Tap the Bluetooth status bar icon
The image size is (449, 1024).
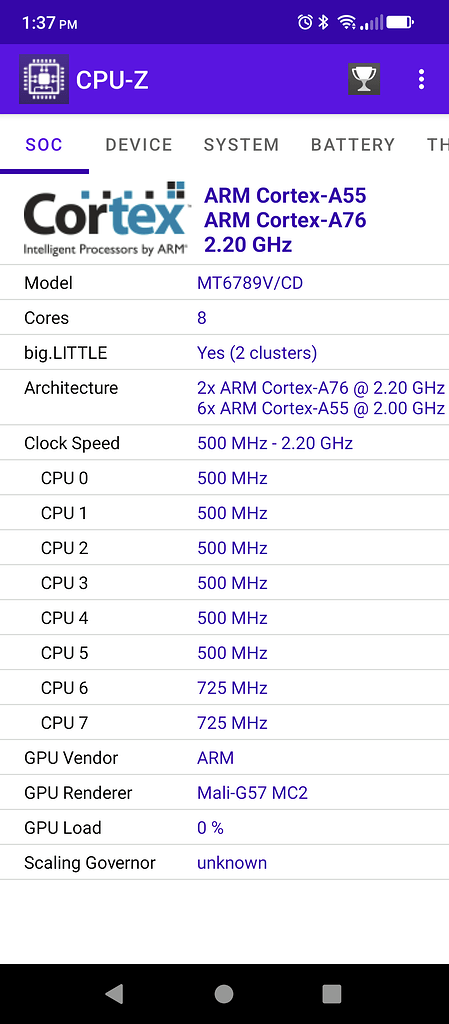point(322,23)
